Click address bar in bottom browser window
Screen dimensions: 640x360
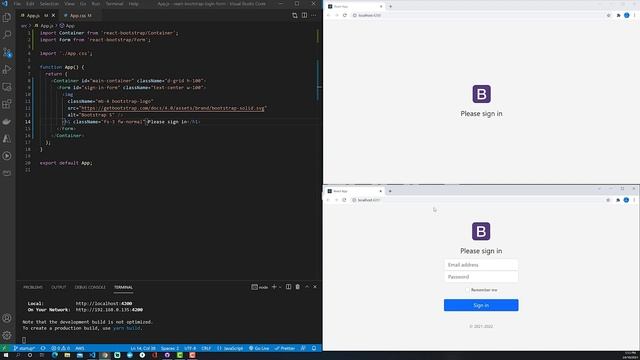coord(478,200)
